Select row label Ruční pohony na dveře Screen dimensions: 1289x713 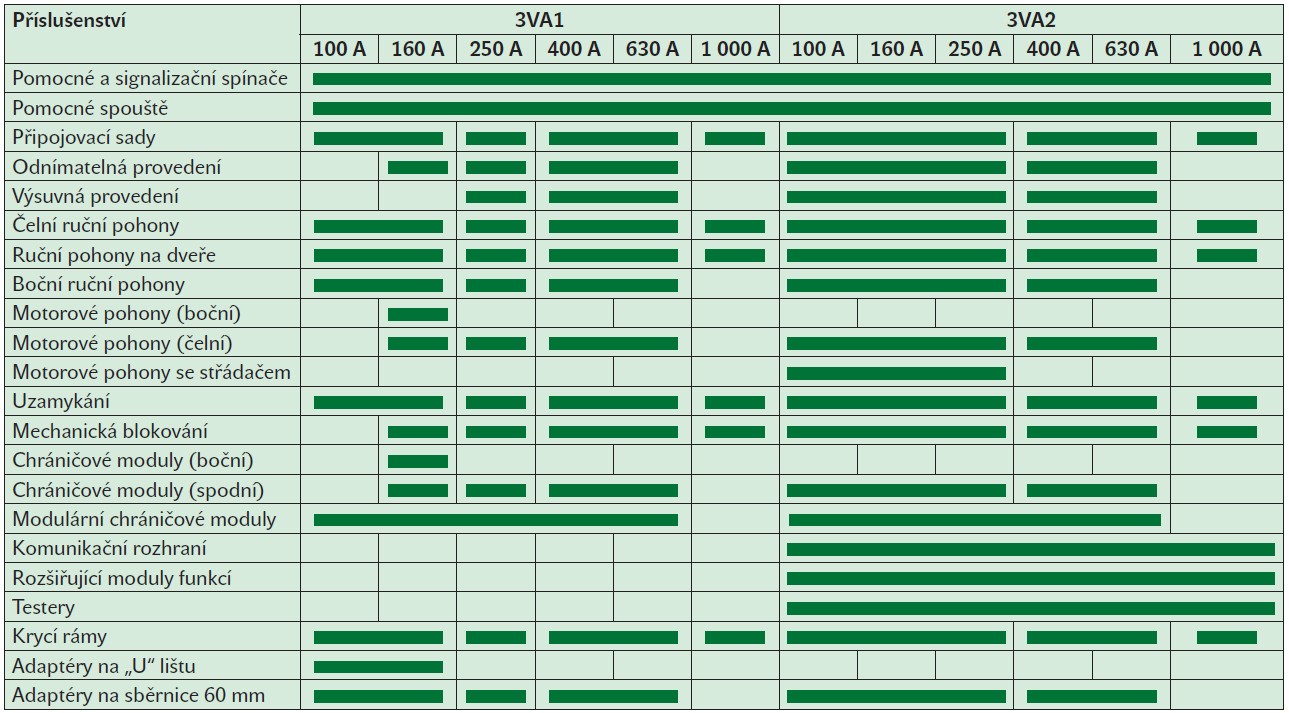[x=114, y=255]
